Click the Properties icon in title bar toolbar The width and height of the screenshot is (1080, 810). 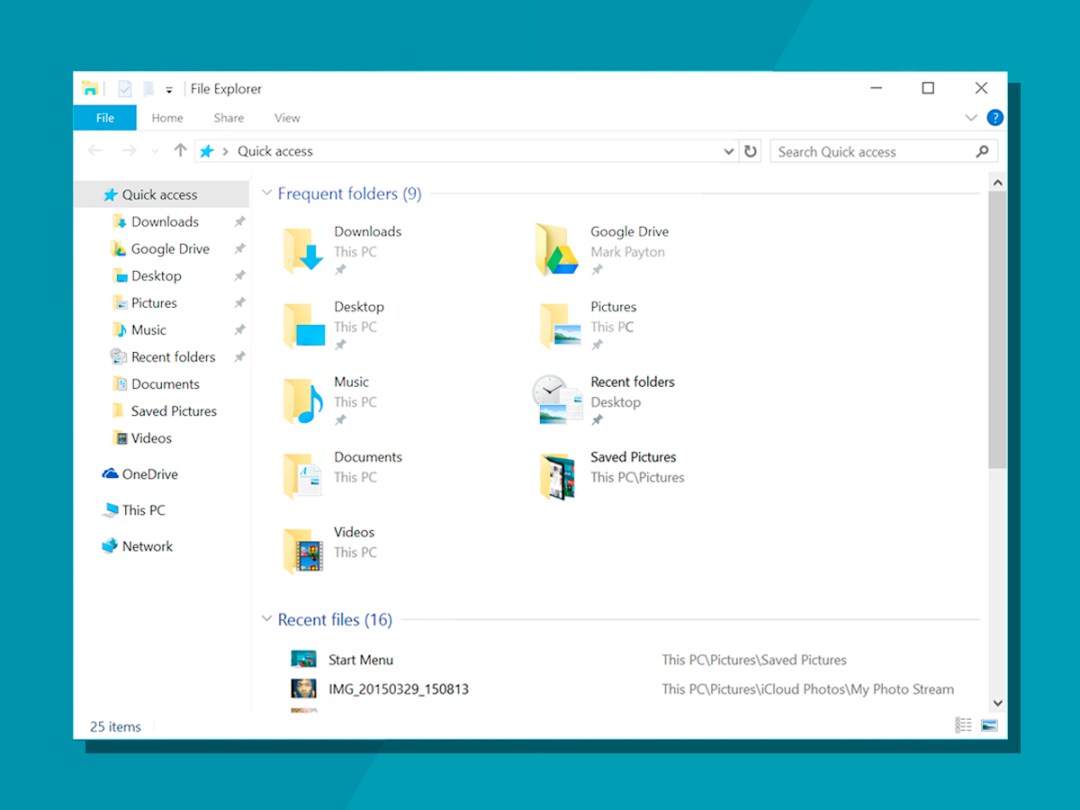[x=125, y=89]
